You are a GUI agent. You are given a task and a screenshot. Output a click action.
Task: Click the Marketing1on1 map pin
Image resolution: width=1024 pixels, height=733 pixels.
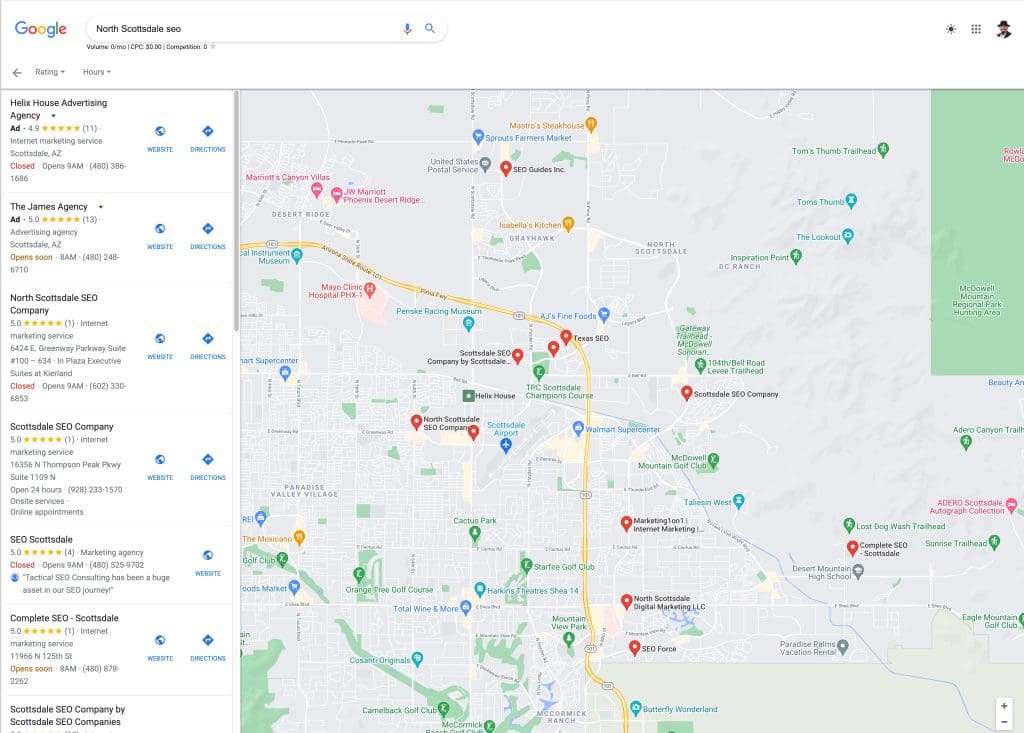(626, 523)
